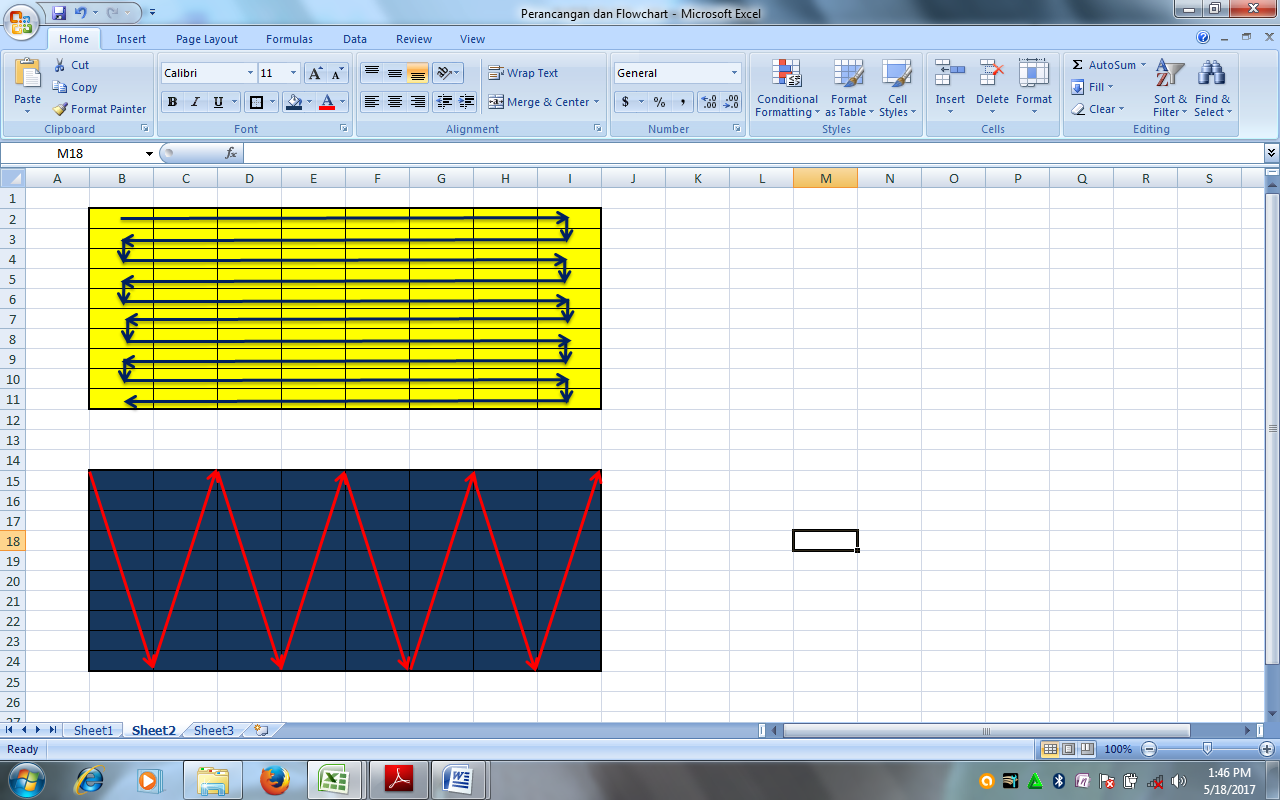
Task: Open Excel Help question mark
Action: point(1203,37)
